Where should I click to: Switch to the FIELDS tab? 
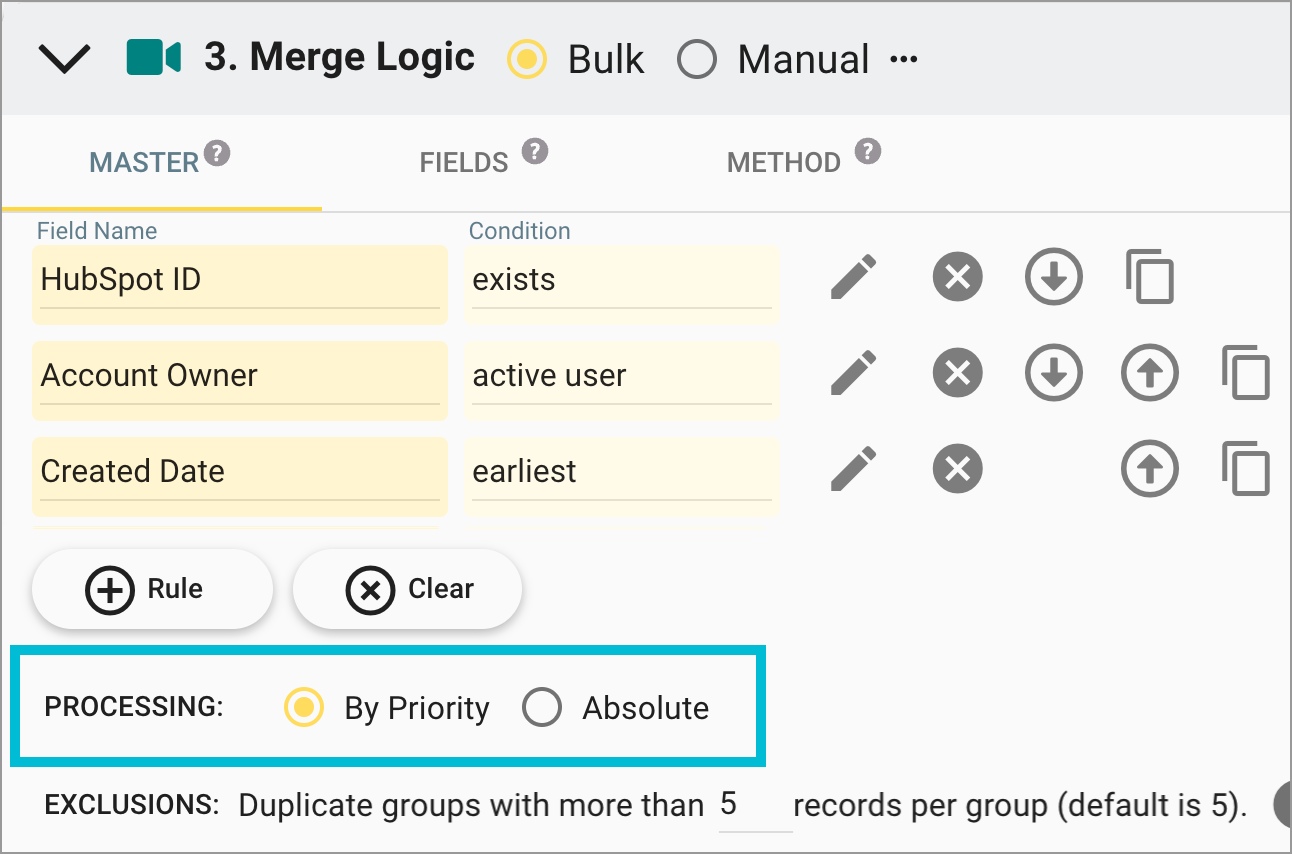463,162
